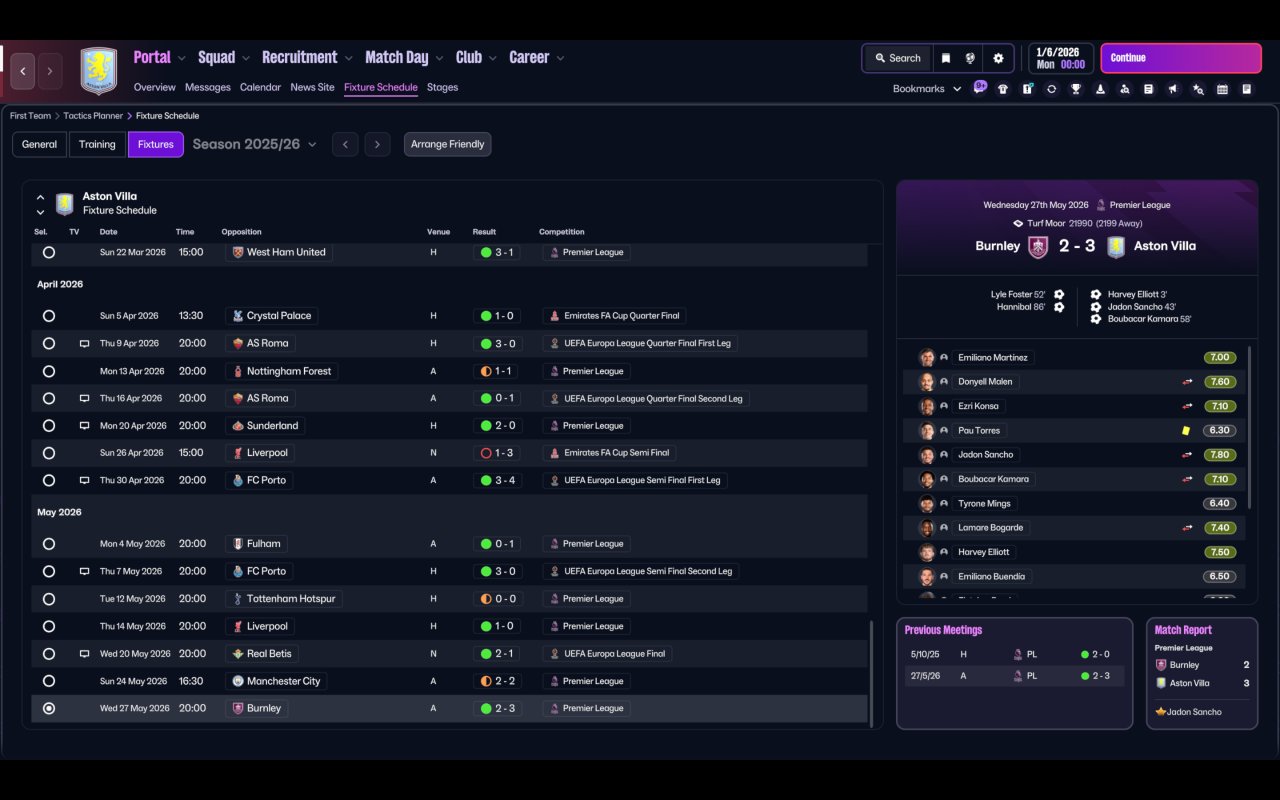Click the fixture list vertical scrollbar
Screen dimensions: 1280x800
click(872, 674)
